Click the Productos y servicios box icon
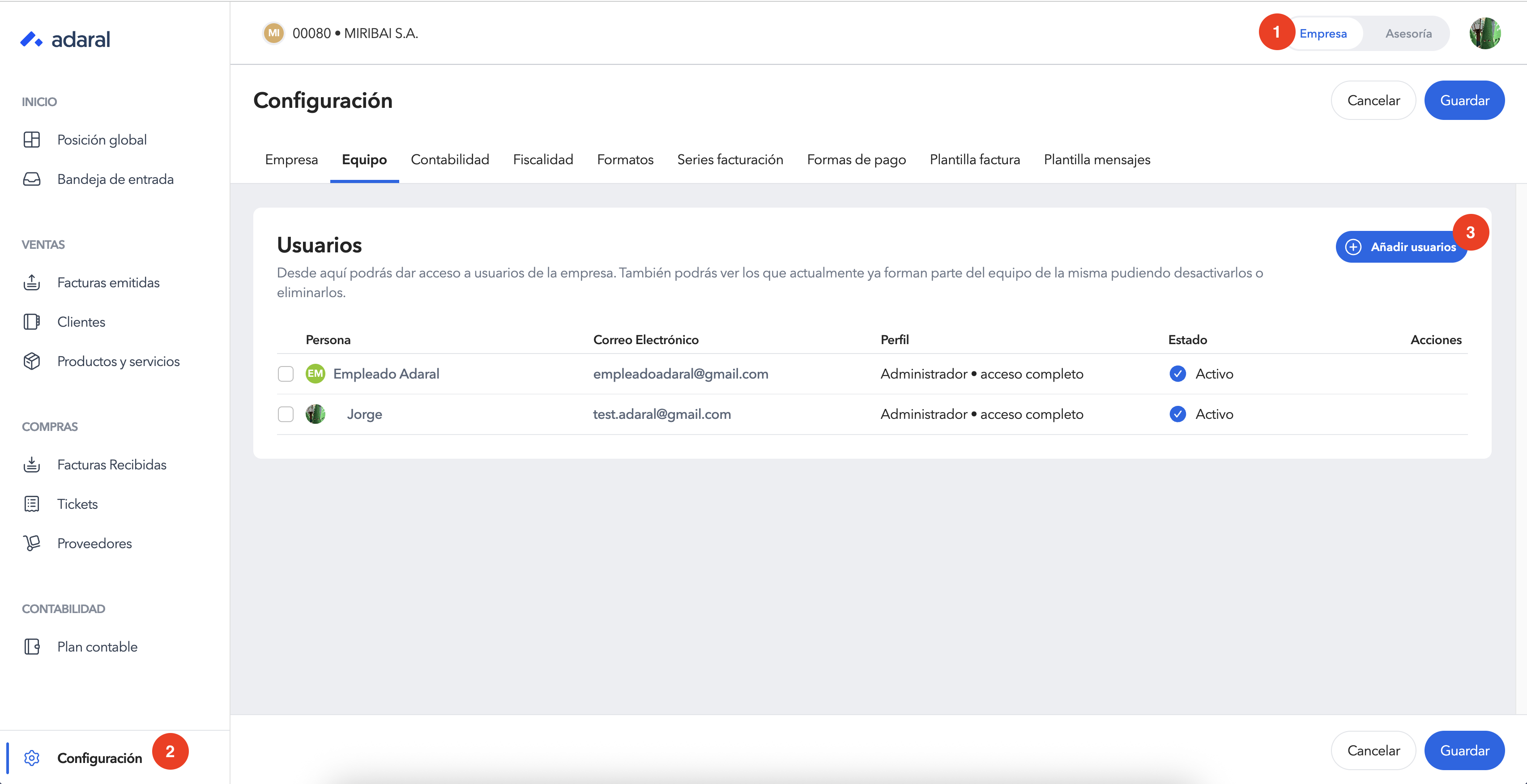1527x784 pixels. point(31,361)
